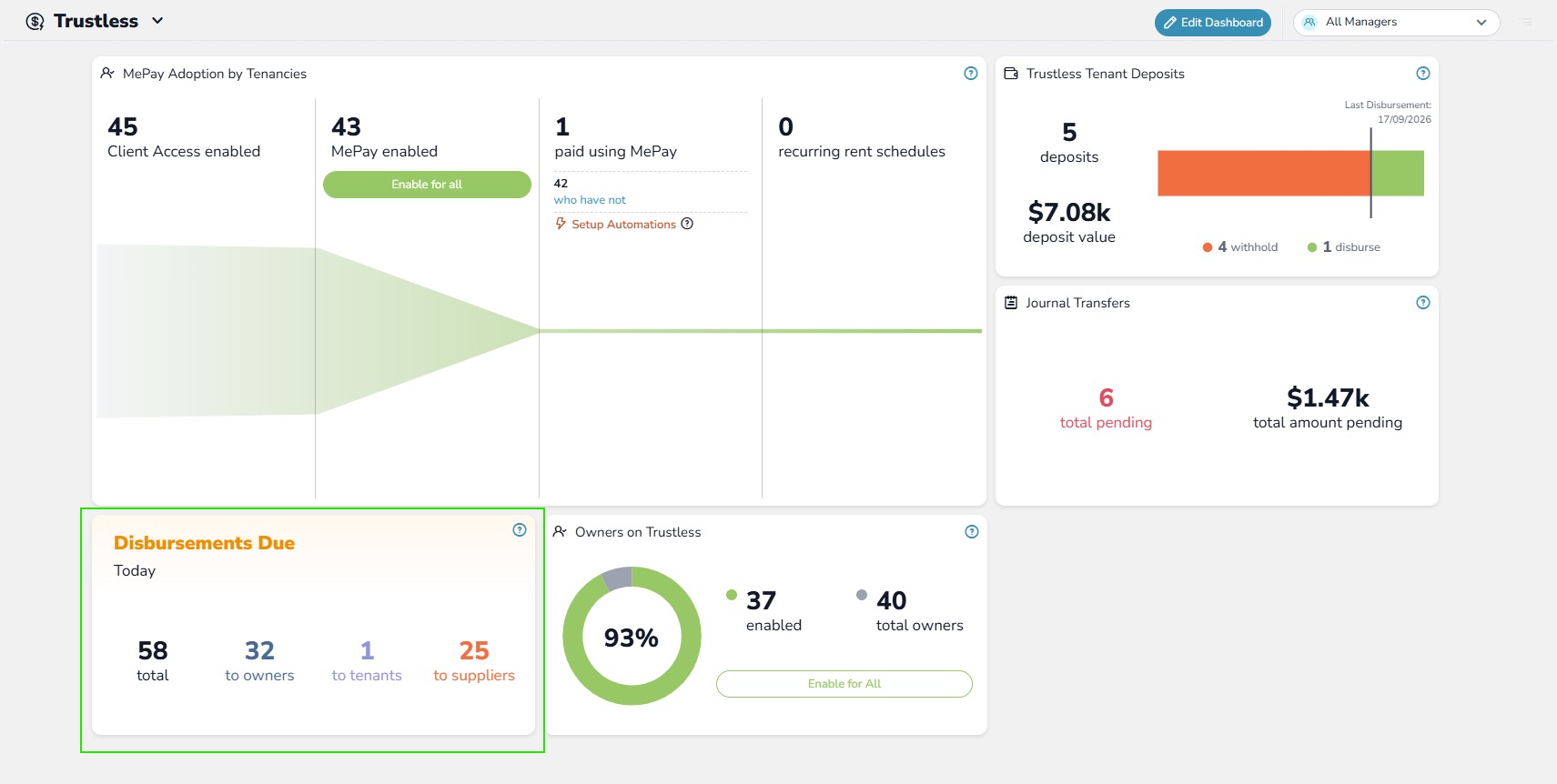Click the managers people icon in dropdown

click(1309, 23)
